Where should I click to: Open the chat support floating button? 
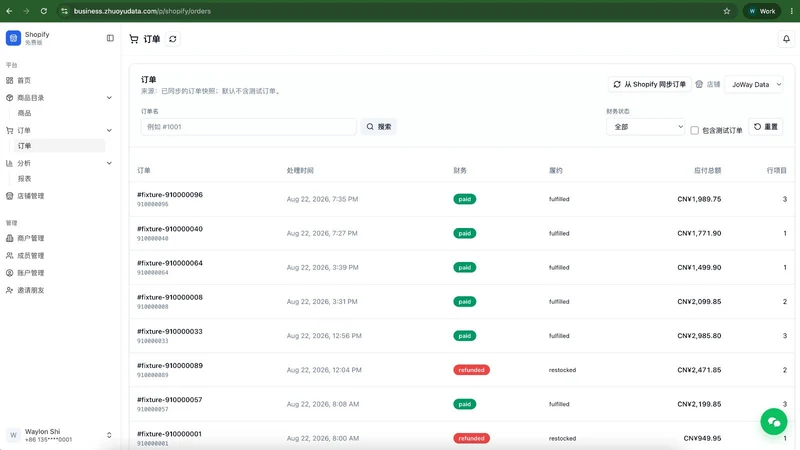point(773,421)
